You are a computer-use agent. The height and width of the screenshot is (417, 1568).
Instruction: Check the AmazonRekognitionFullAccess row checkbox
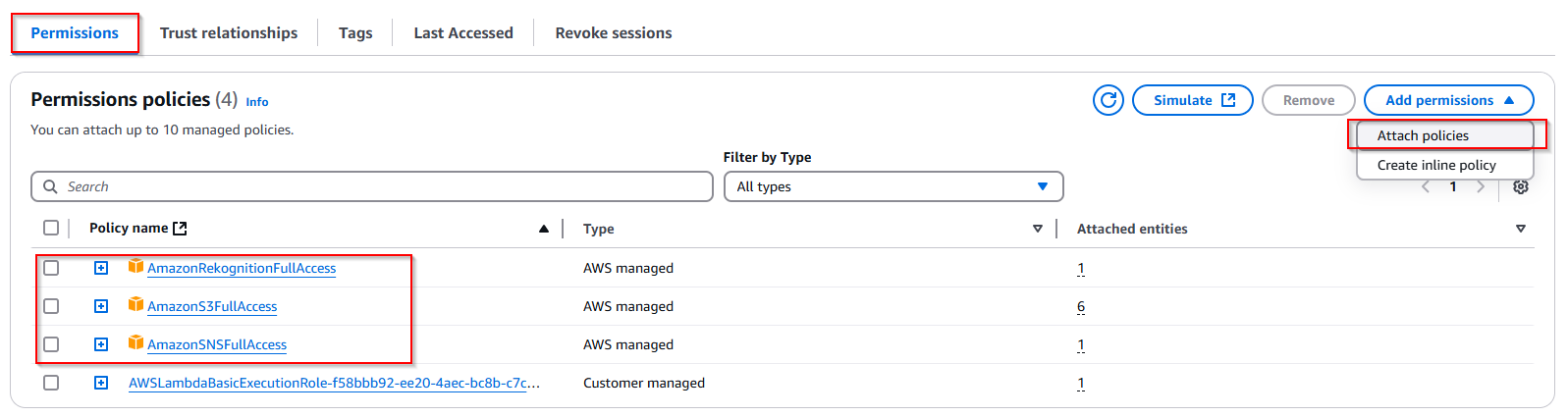point(51,268)
